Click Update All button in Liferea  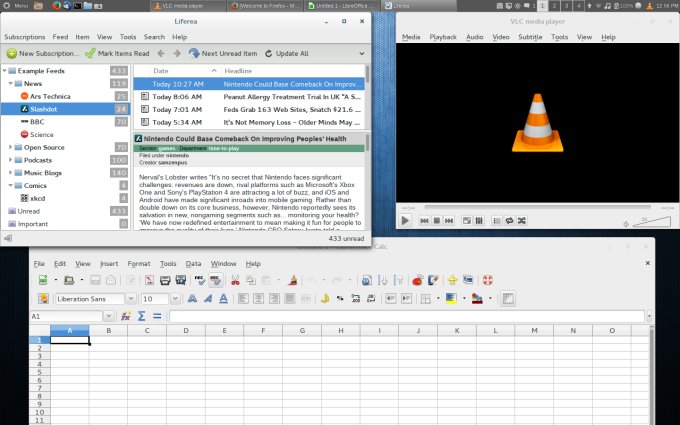point(286,53)
